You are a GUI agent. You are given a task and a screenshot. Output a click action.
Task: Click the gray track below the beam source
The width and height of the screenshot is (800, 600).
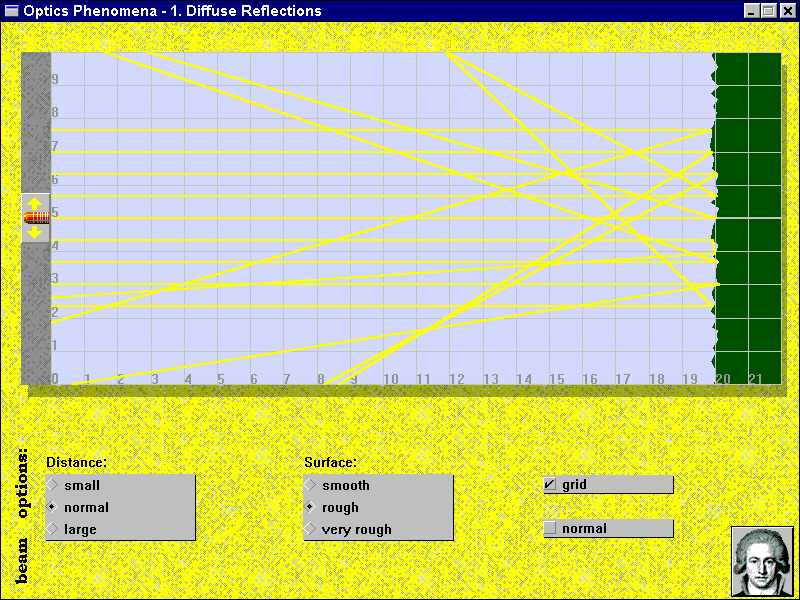tap(35, 312)
